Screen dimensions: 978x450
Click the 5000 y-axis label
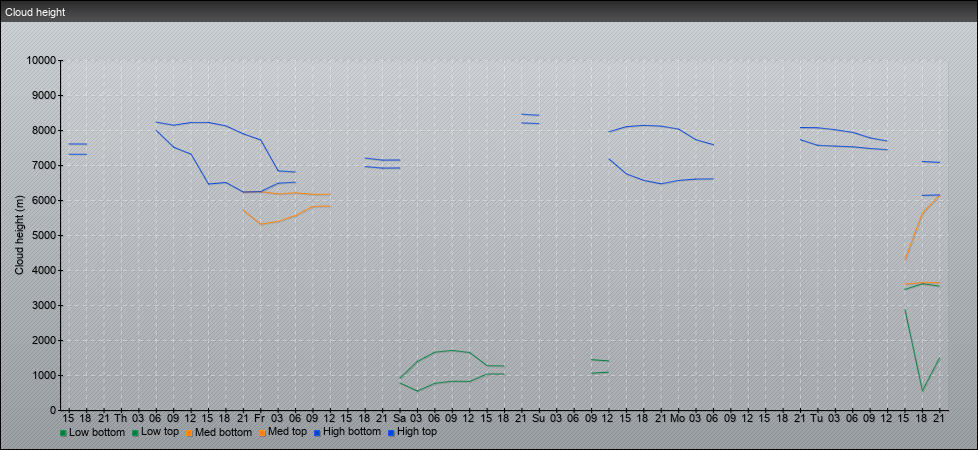(x=44, y=235)
